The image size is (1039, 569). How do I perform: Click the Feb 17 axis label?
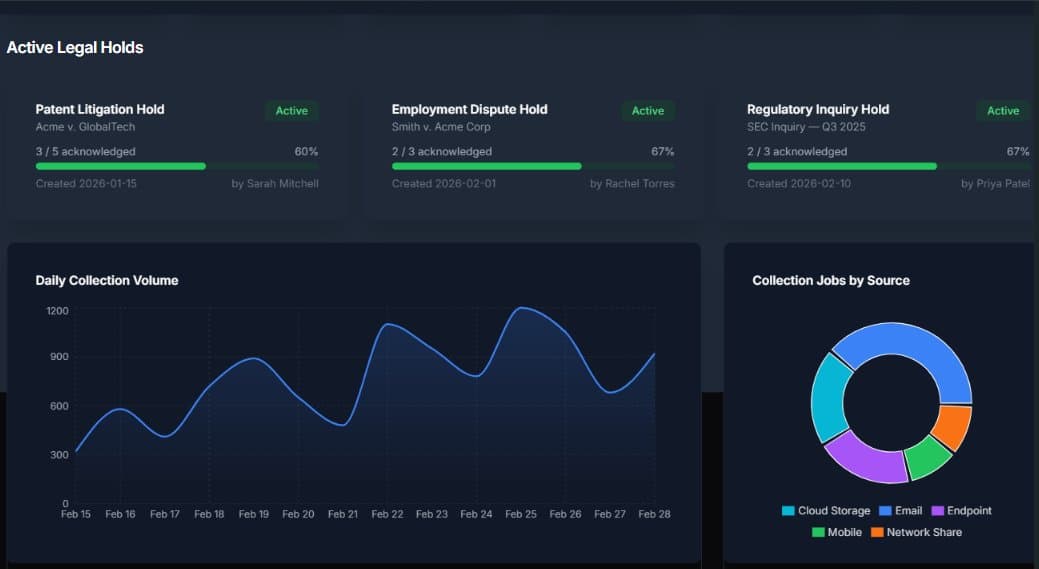[164, 514]
